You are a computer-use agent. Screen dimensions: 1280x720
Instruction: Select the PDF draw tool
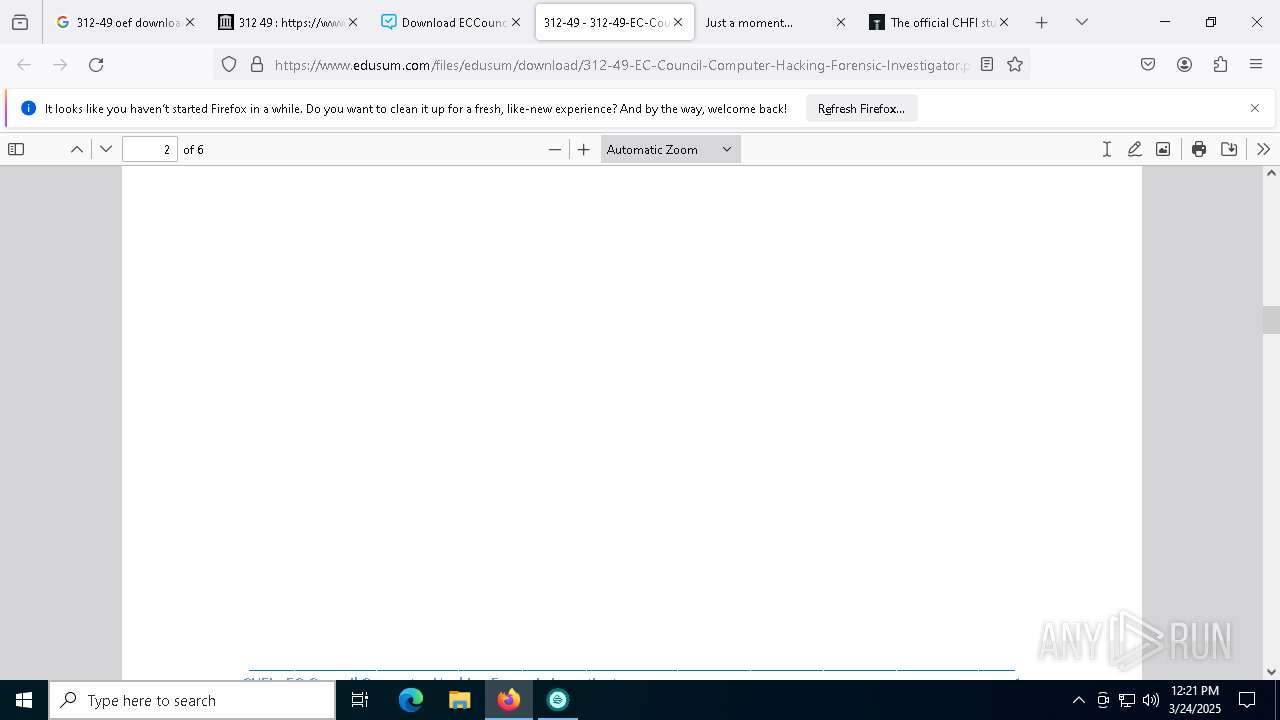(x=1135, y=149)
